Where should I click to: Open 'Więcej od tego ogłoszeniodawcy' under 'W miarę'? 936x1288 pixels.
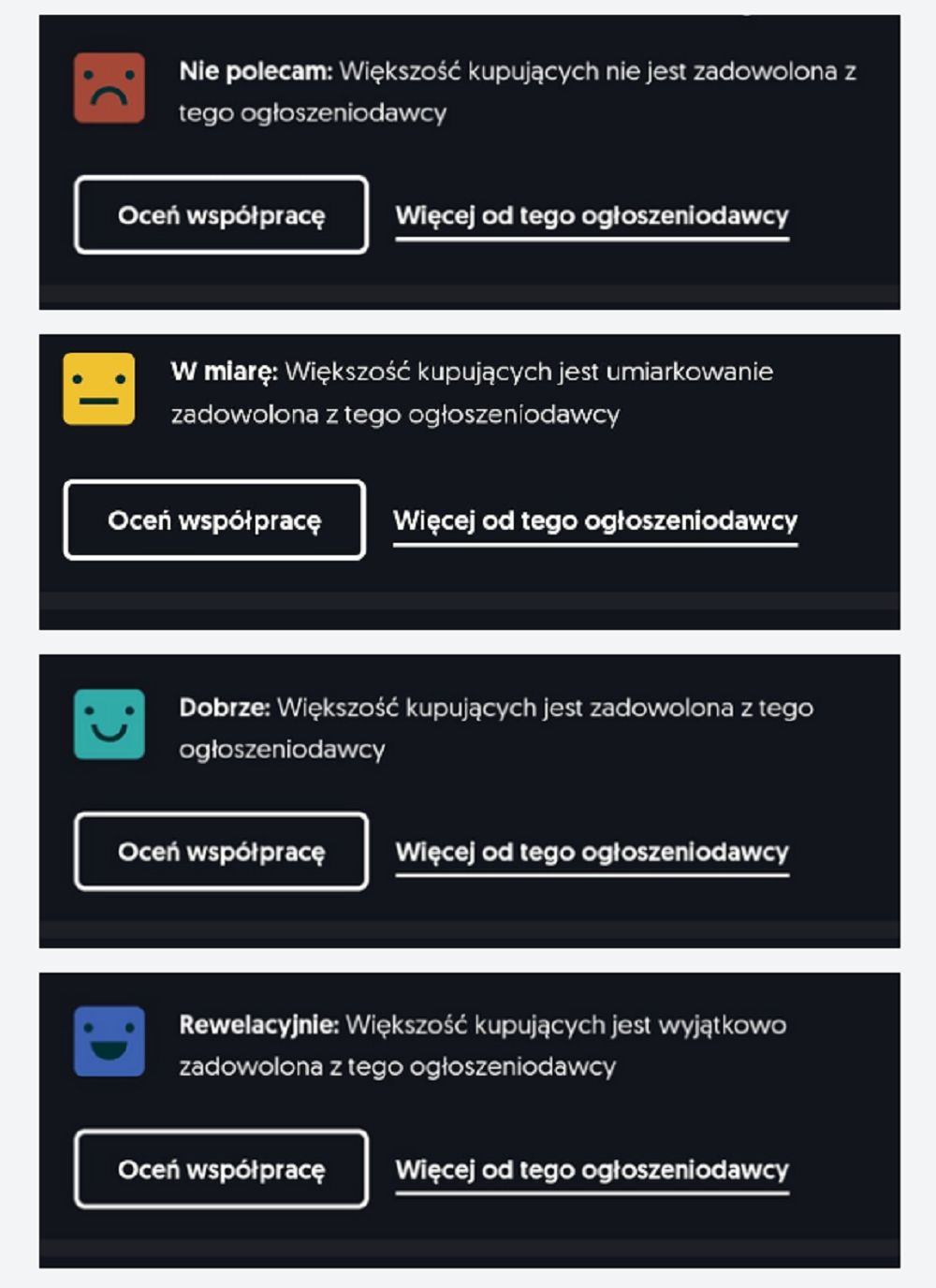[x=594, y=520]
